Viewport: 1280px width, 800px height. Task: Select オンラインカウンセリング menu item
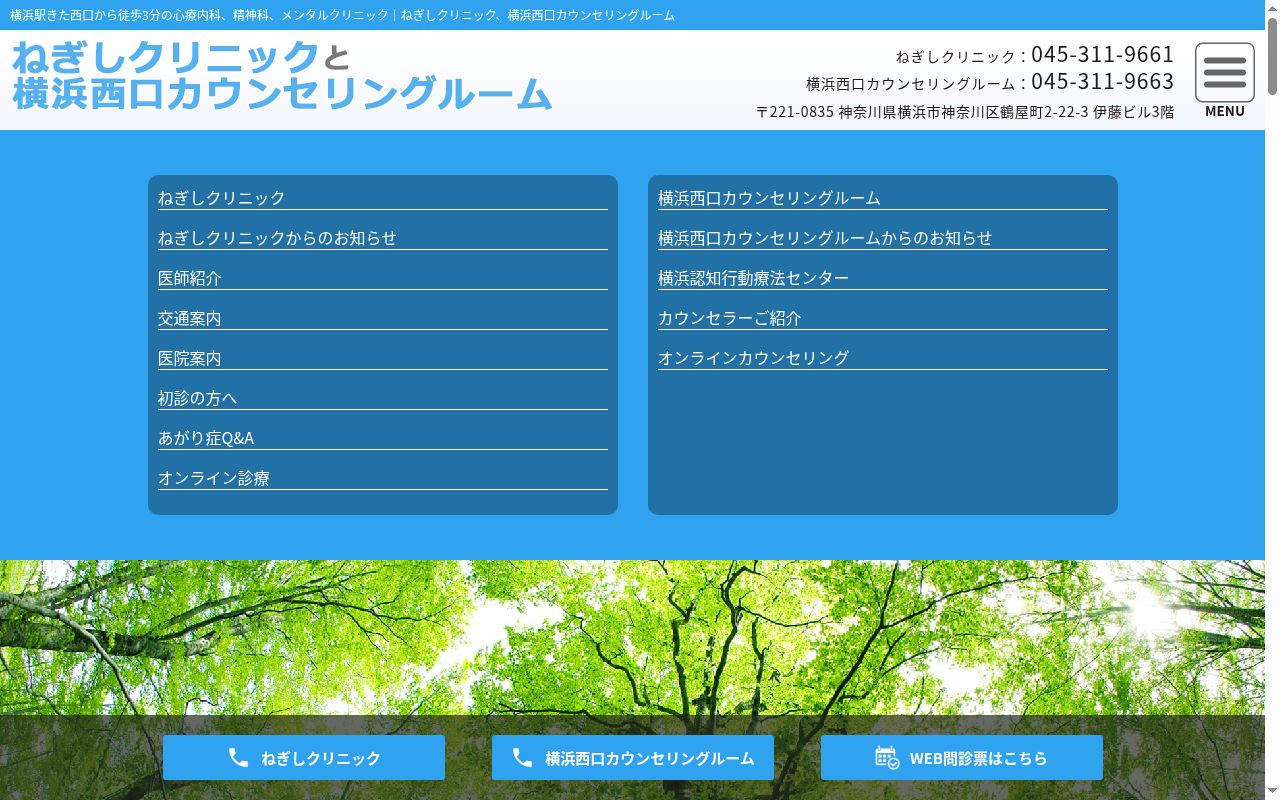click(x=883, y=358)
